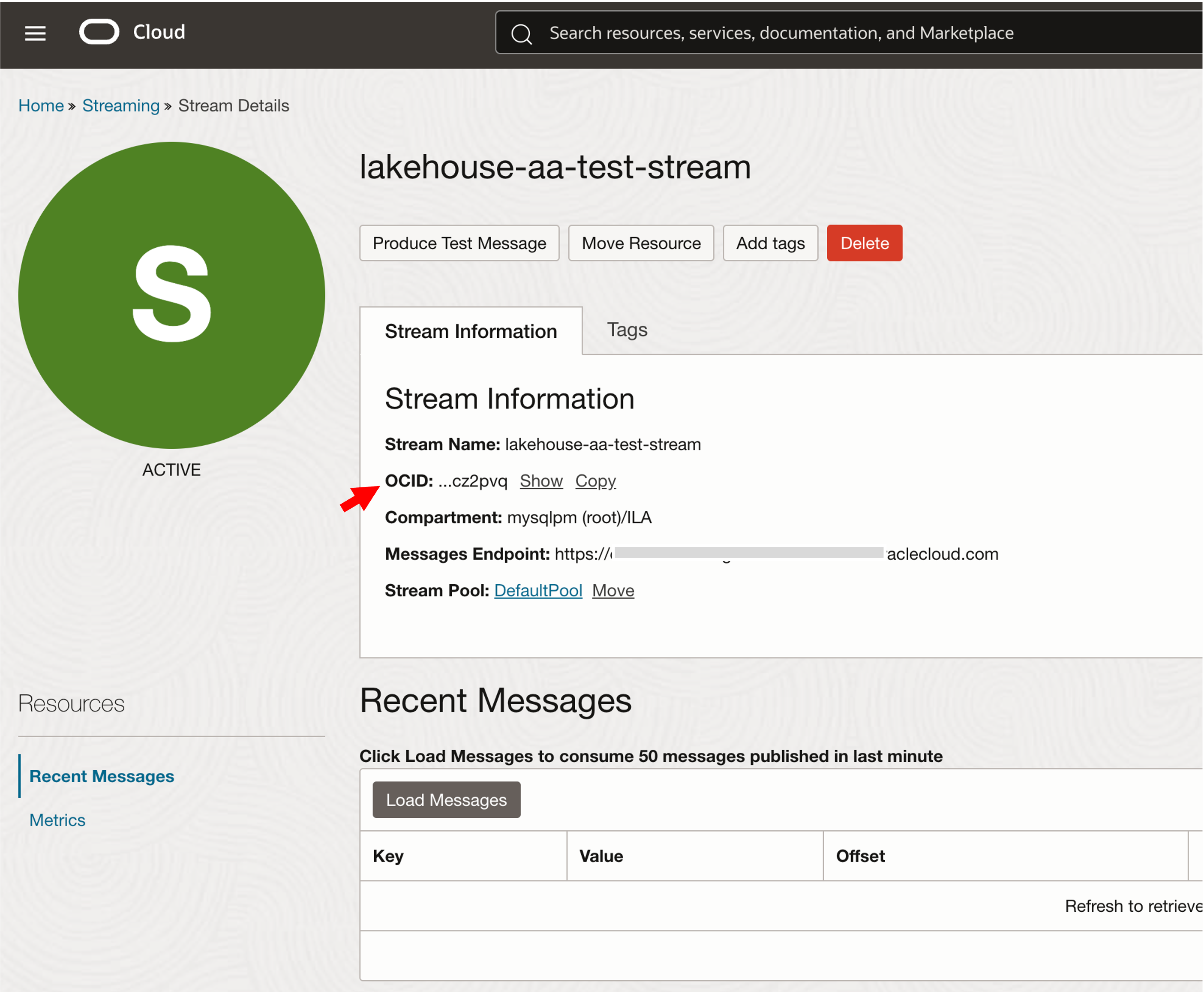1204x994 pixels.
Task: Click the Add tags button
Action: click(770, 243)
